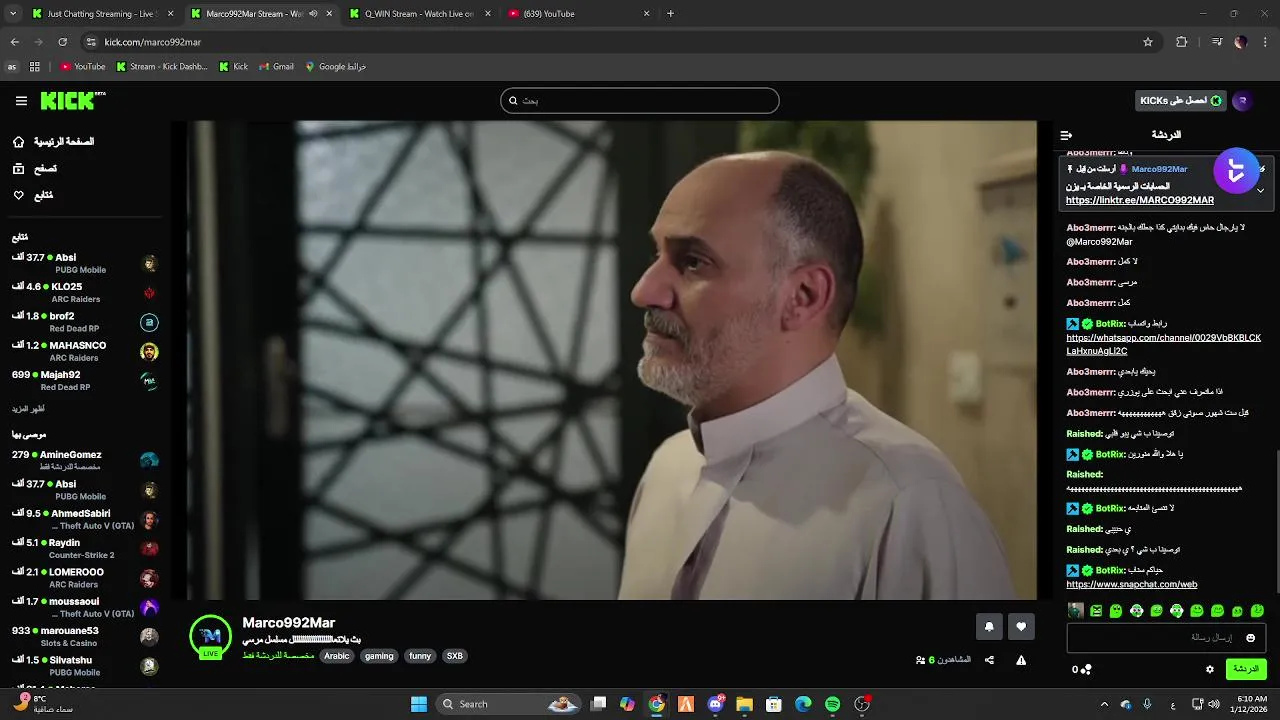The height and width of the screenshot is (720, 1280).
Task: Toggle stream notifications bell
Action: pos(989,627)
